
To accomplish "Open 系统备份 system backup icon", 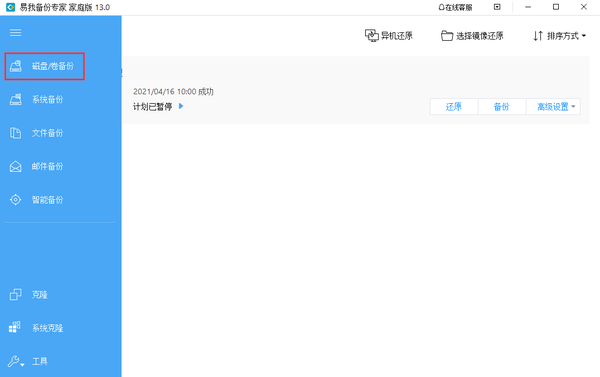I will pyautogui.click(x=16, y=100).
